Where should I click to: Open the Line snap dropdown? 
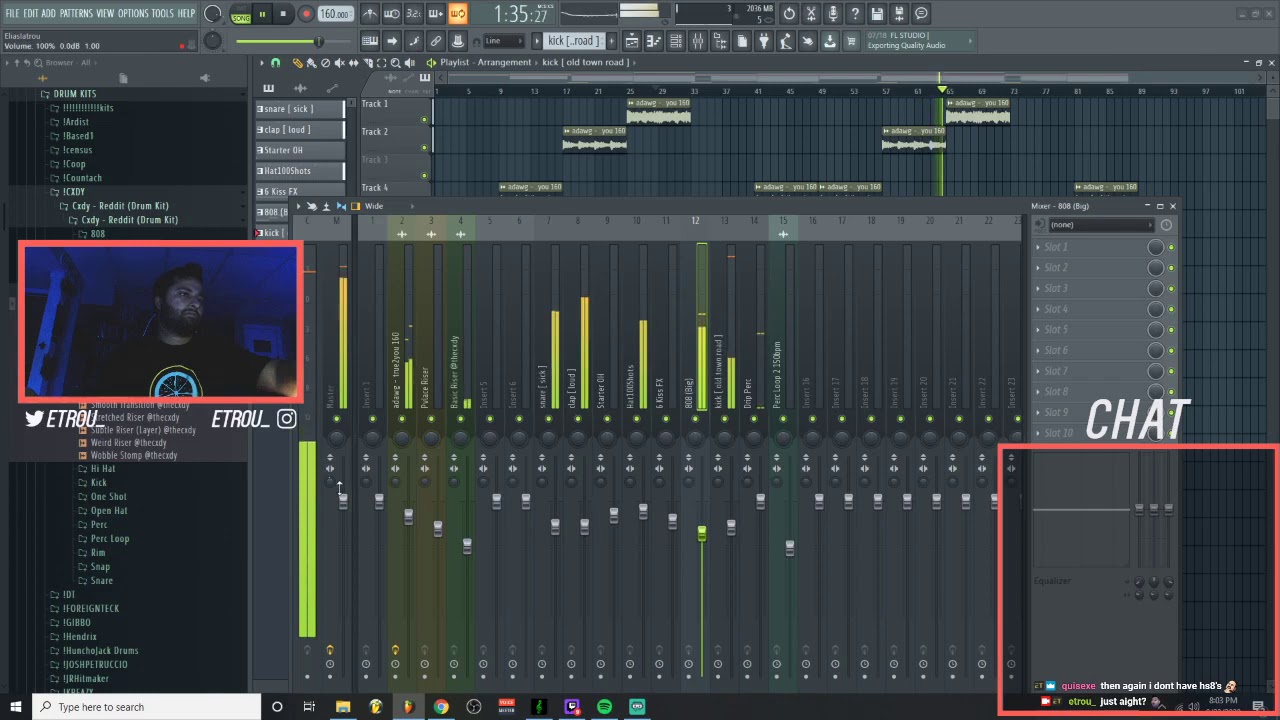tap(503, 41)
